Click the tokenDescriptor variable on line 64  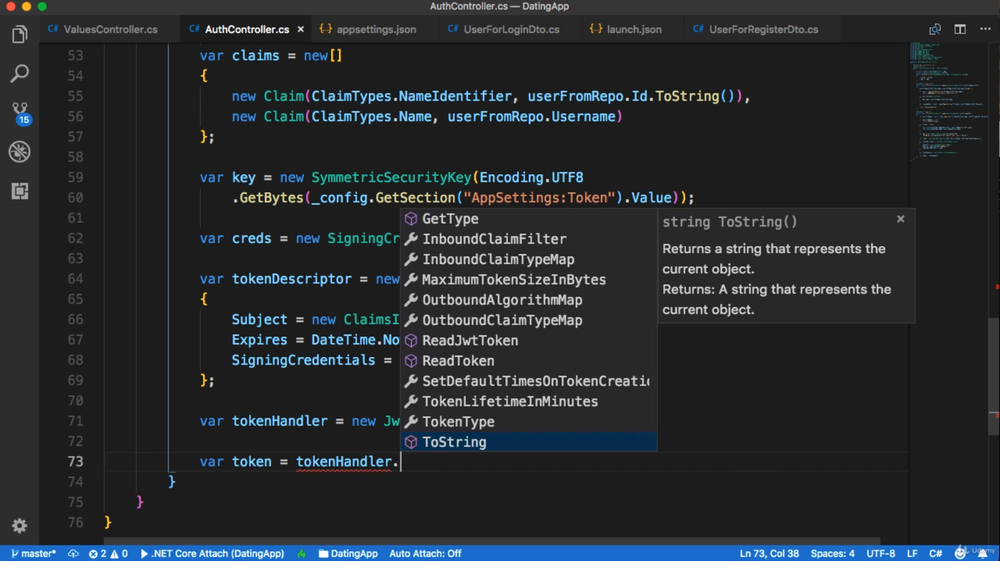[291, 279]
